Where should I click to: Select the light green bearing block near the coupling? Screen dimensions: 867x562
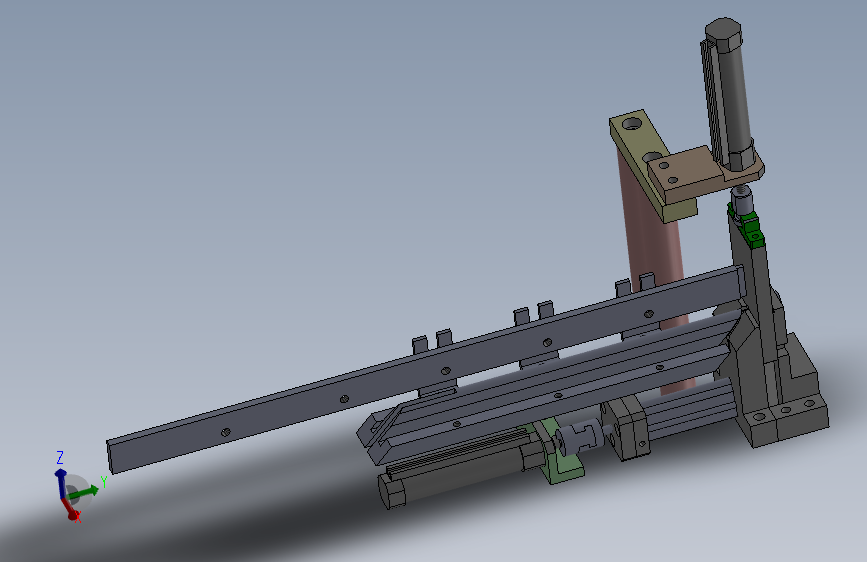tap(557, 454)
